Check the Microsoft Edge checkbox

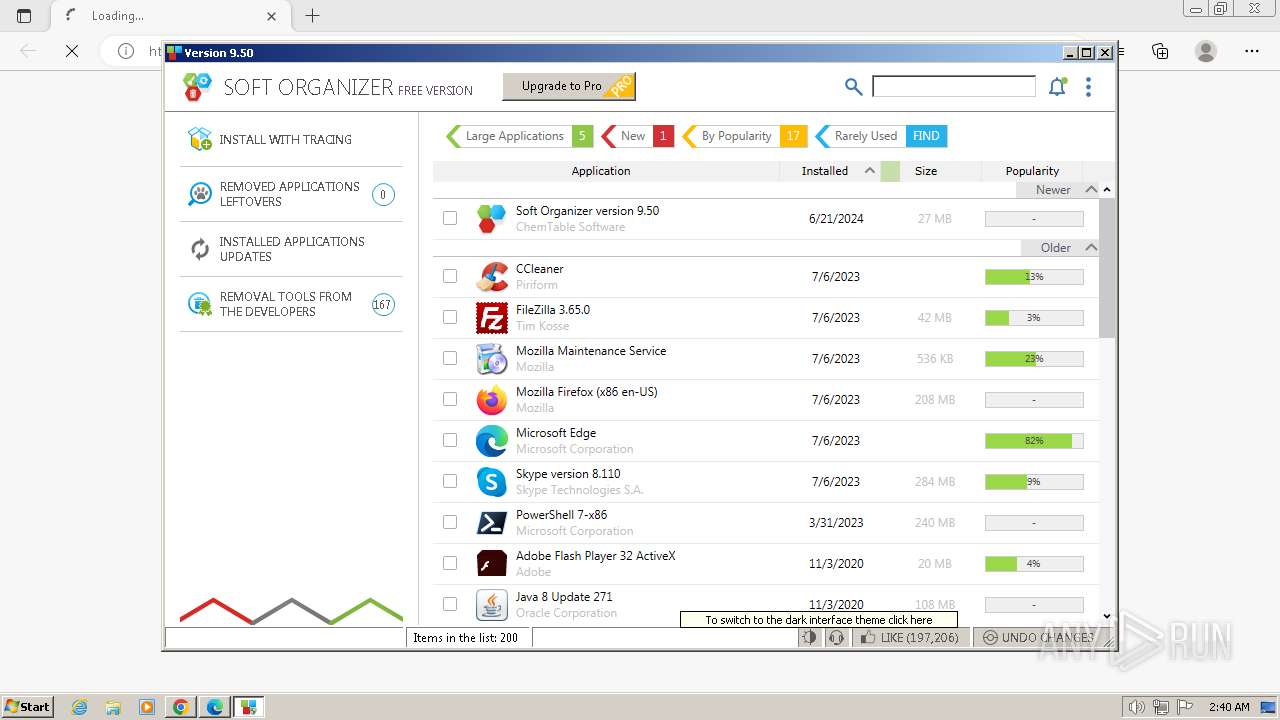(x=450, y=440)
